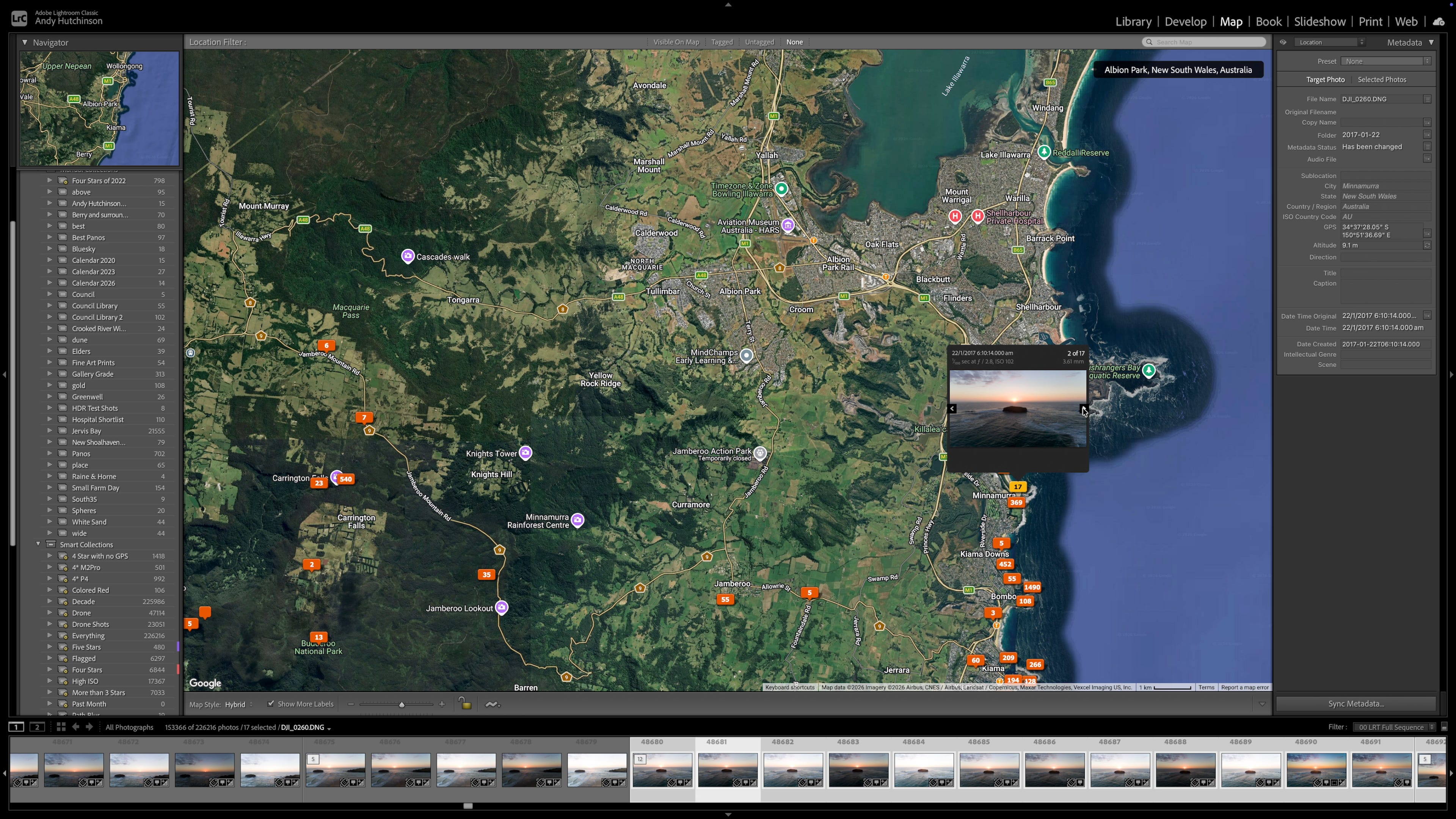Collapse the Metadata panel triangle

(1431, 42)
